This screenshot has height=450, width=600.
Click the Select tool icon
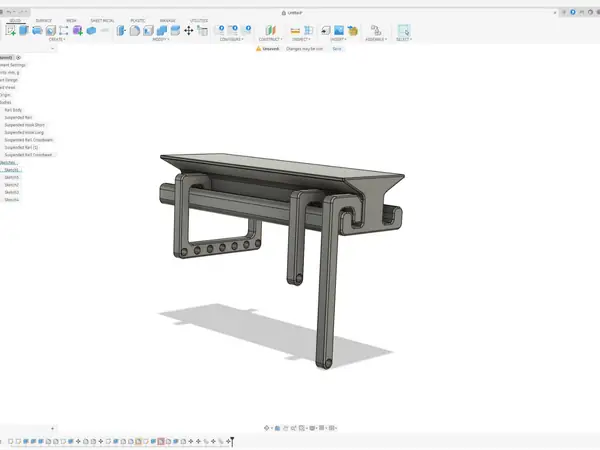point(404,30)
